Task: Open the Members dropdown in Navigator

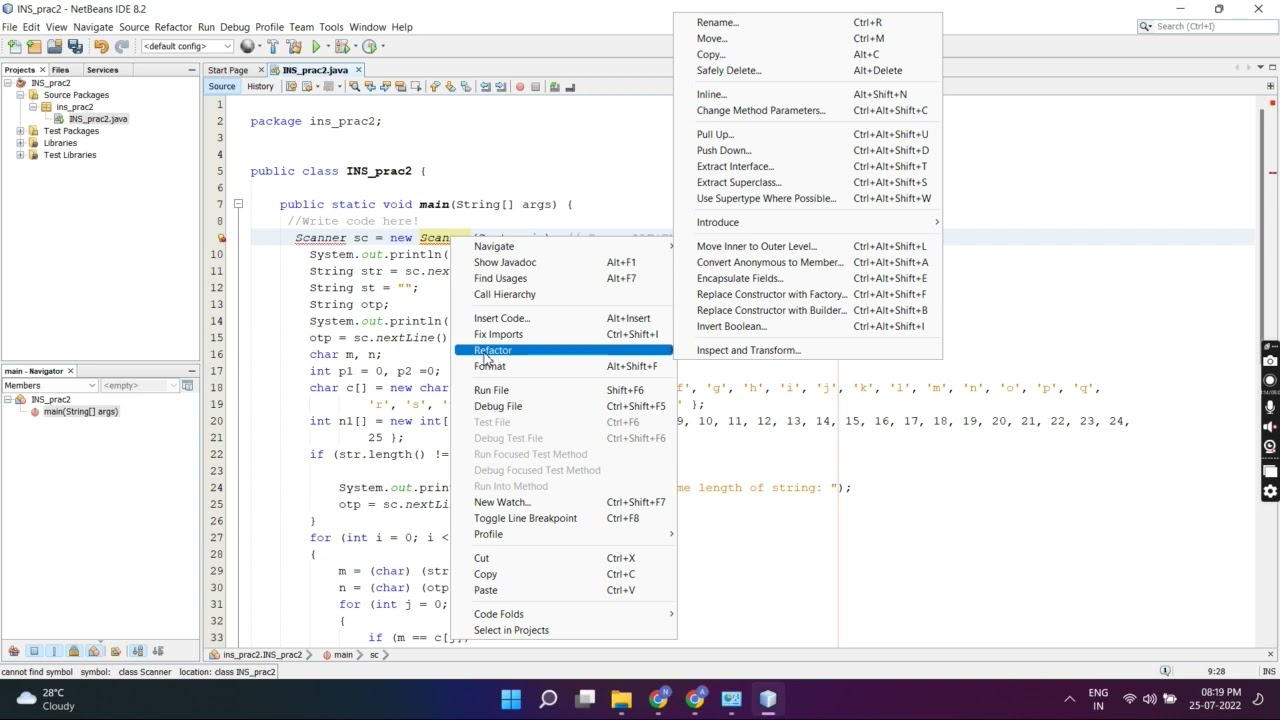Action: [x=50, y=385]
